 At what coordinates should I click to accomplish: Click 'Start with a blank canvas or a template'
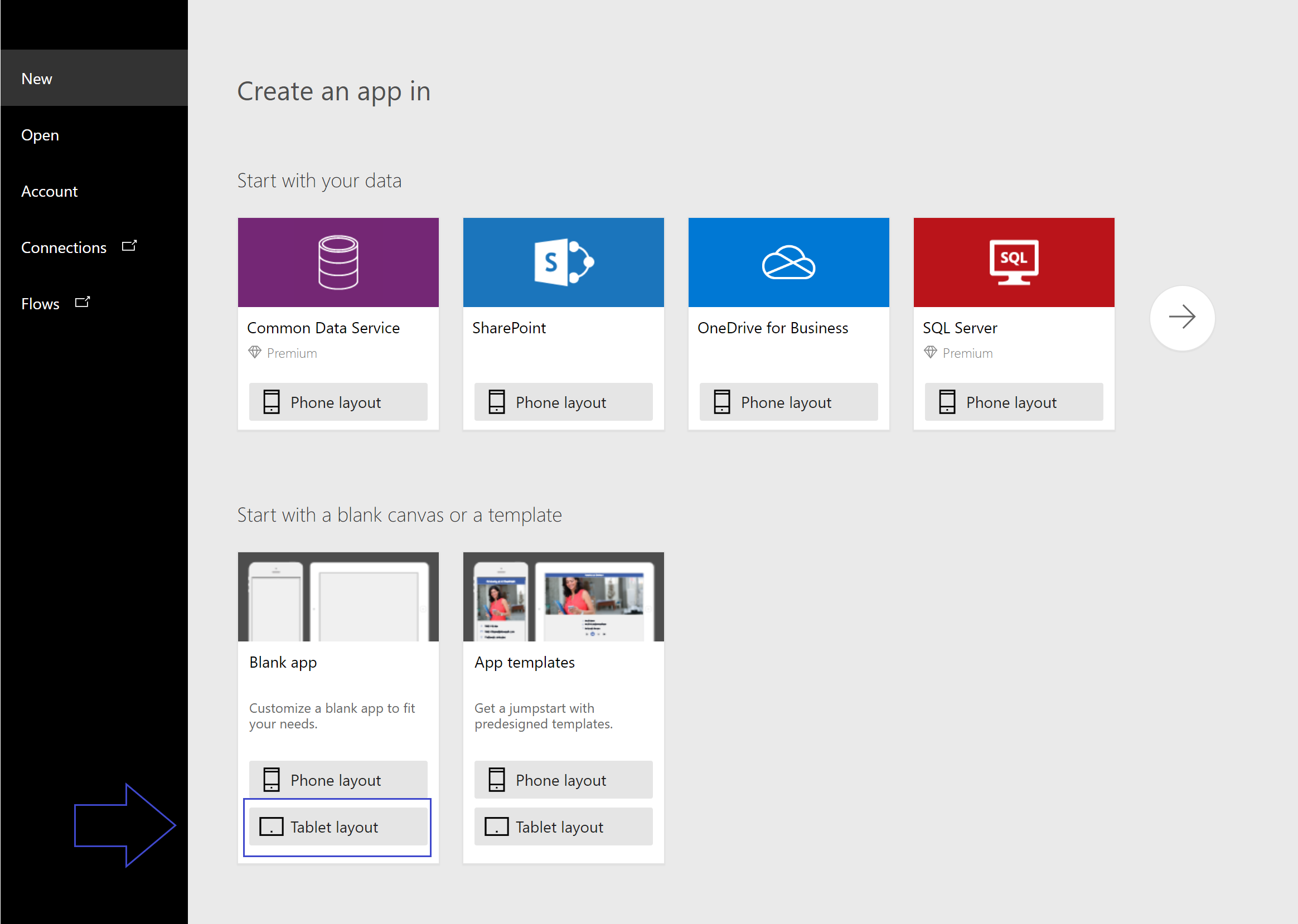[400, 515]
